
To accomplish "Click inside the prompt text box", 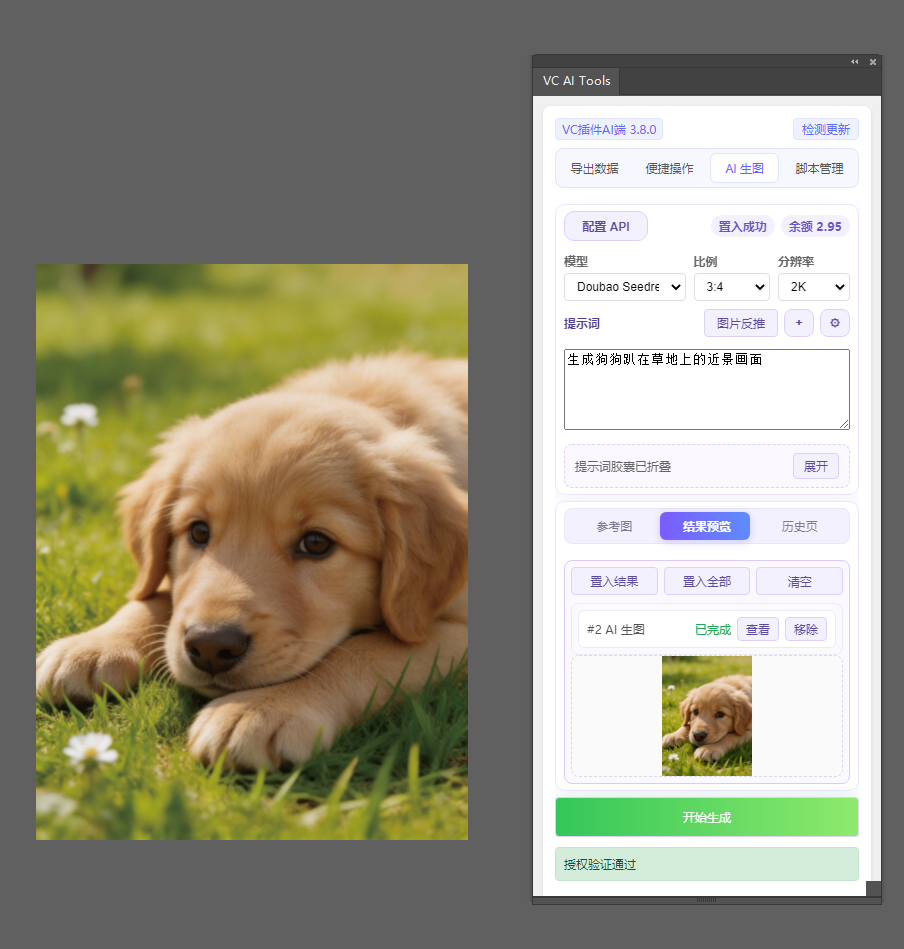I will 706,395.
